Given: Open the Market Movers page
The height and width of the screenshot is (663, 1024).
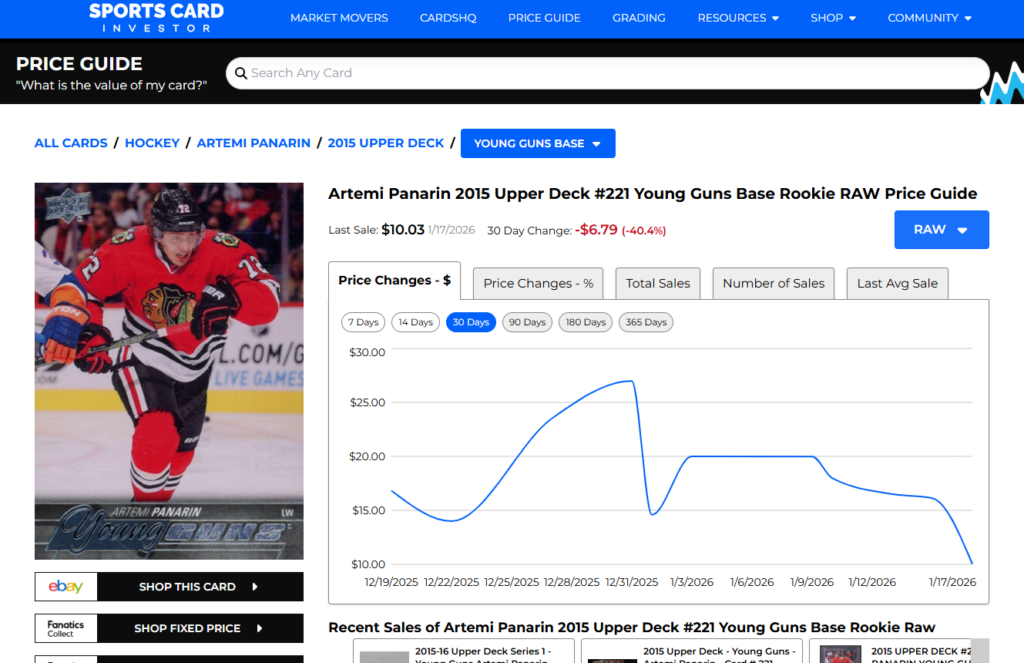Looking at the screenshot, I should [339, 18].
